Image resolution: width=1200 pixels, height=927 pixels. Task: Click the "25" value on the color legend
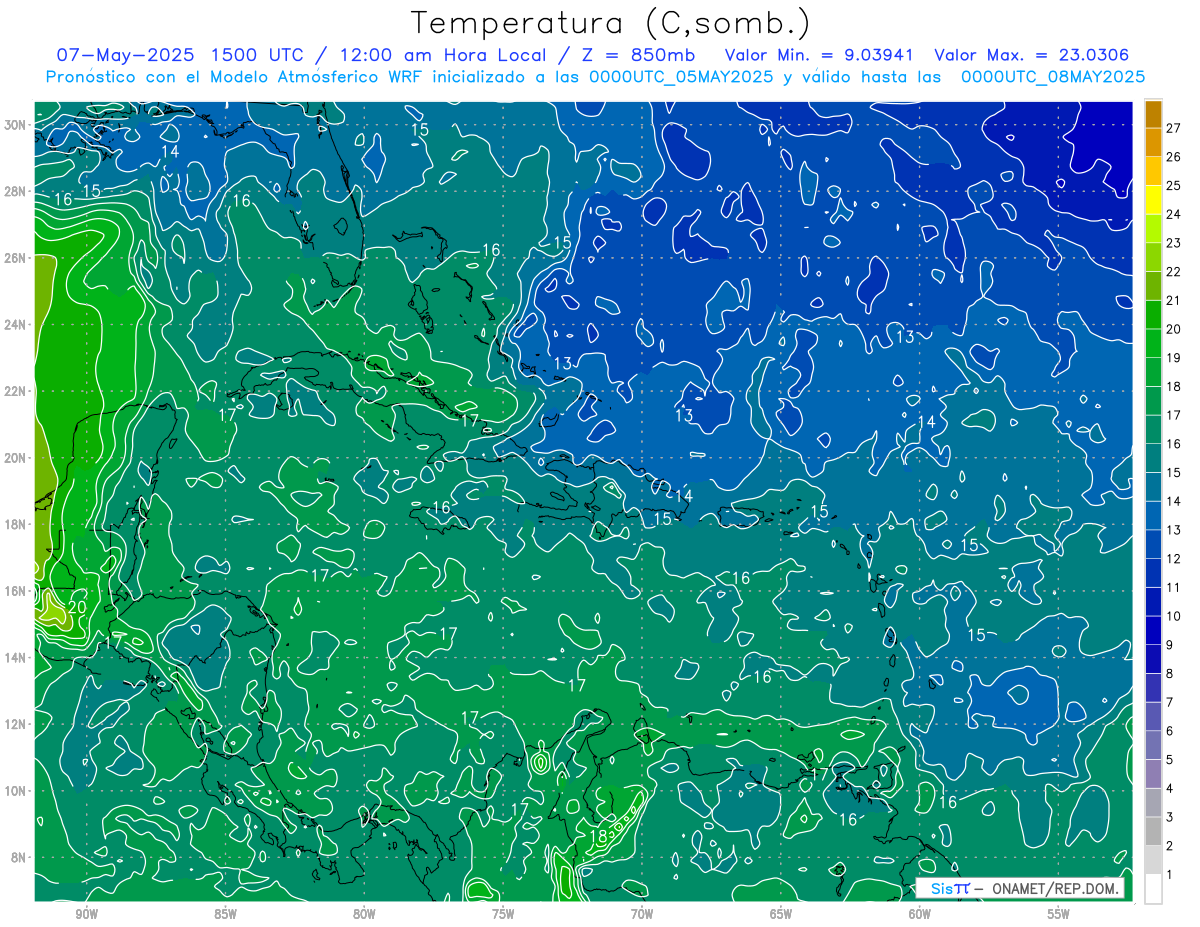point(1173,186)
